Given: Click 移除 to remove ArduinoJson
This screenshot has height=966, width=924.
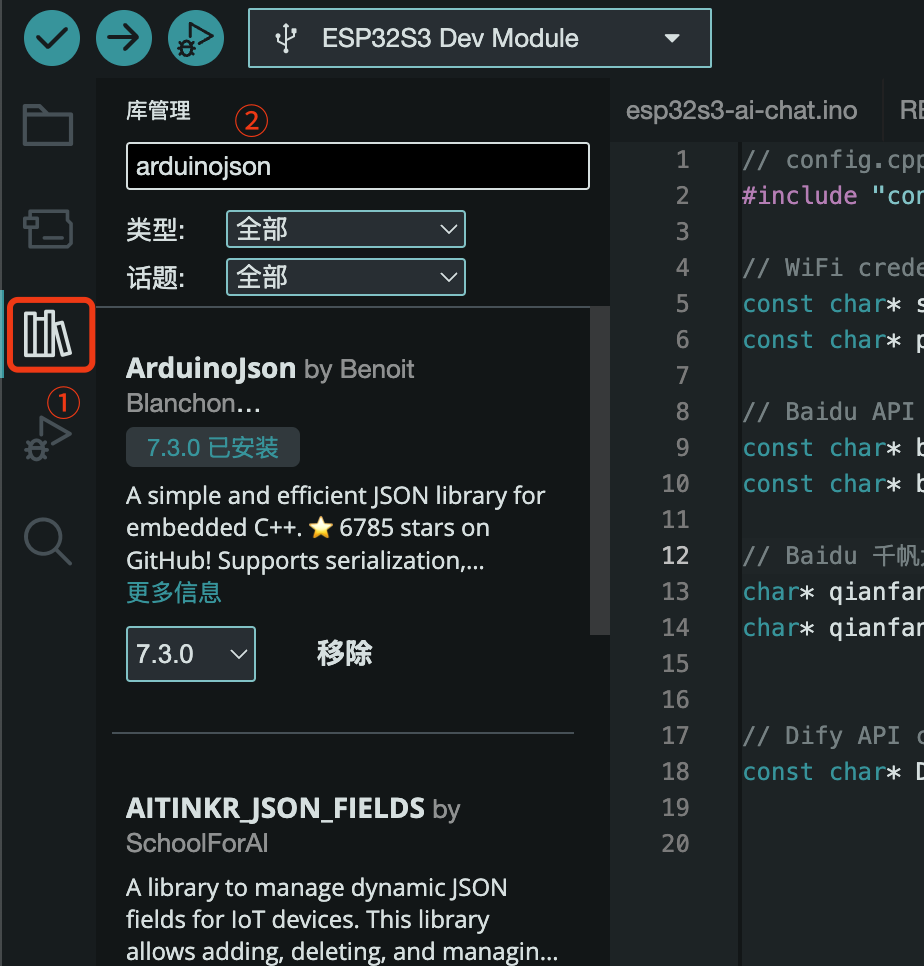Looking at the screenshot, I should [344, 653].
